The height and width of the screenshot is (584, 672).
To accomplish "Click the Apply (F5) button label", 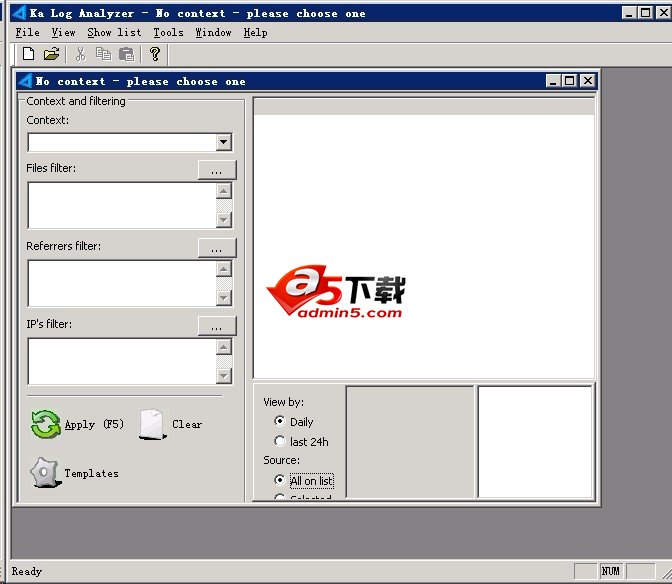I will (94, 424).
